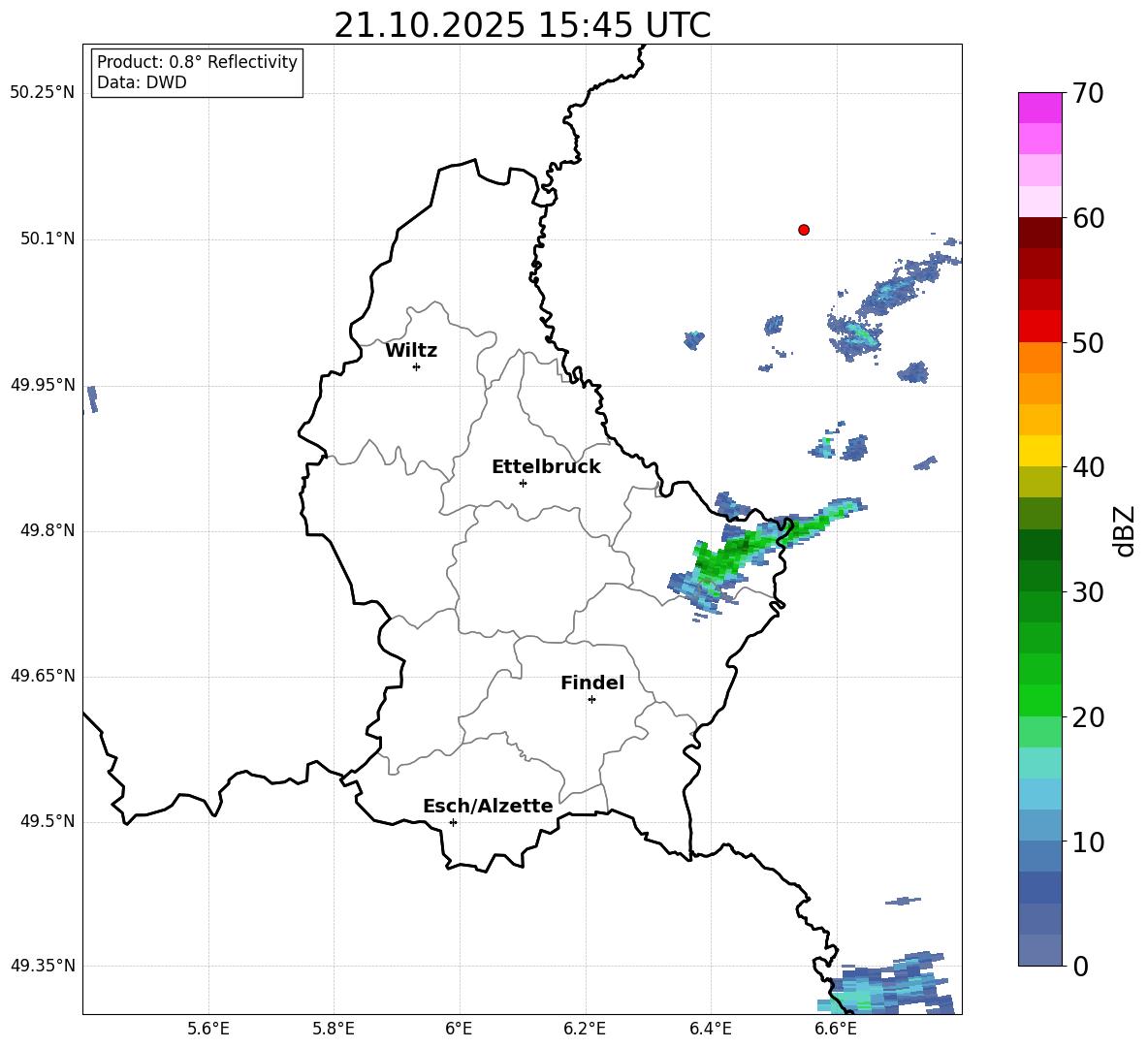Click the cross marker below Wiltz
The height and width of the screenshot is (1048, 1148).
click(417, 366)
